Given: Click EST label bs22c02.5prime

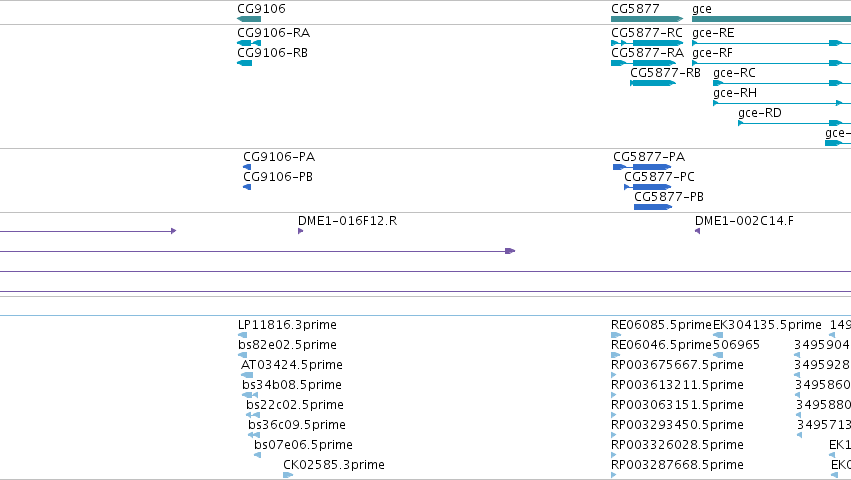Looking at the screenshot, I should [x=295, y=405].
